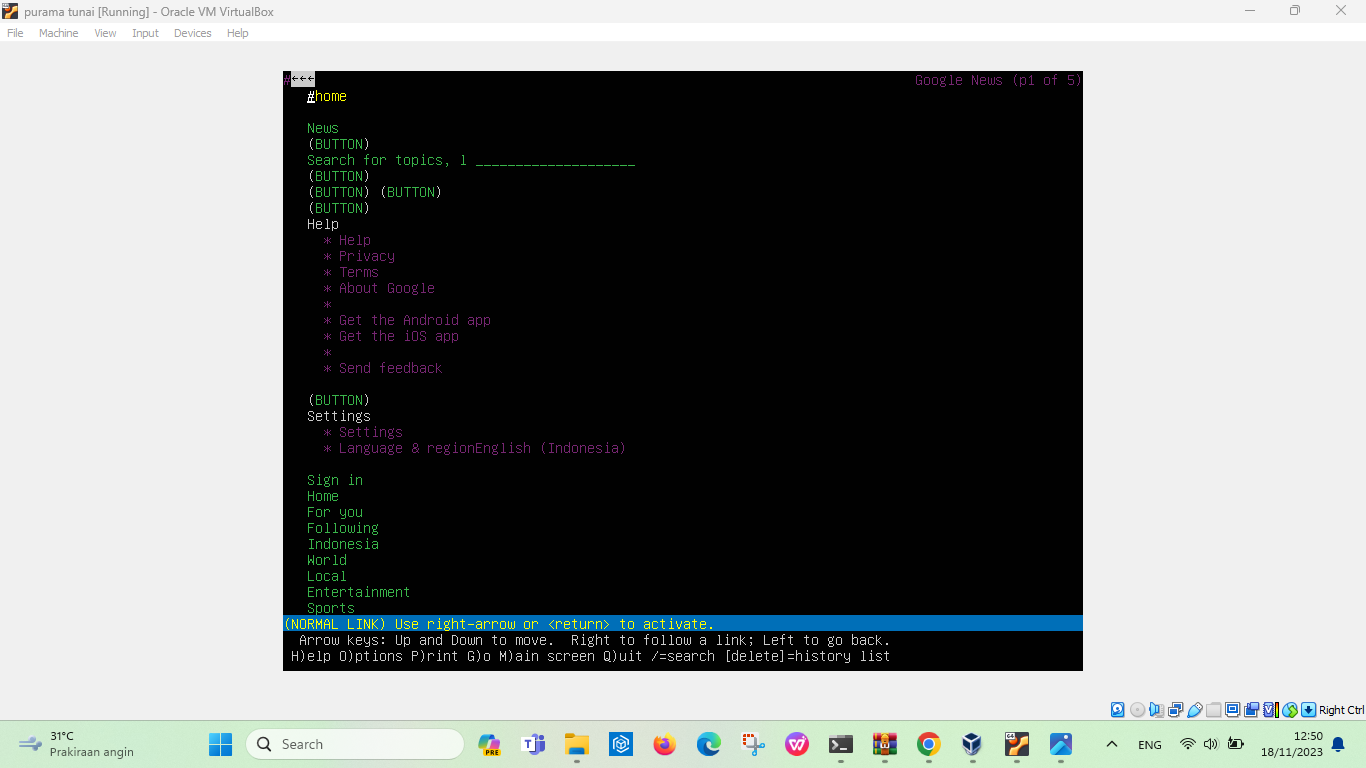Switch to the Terminal taskbar icon

tap(841, 744)
